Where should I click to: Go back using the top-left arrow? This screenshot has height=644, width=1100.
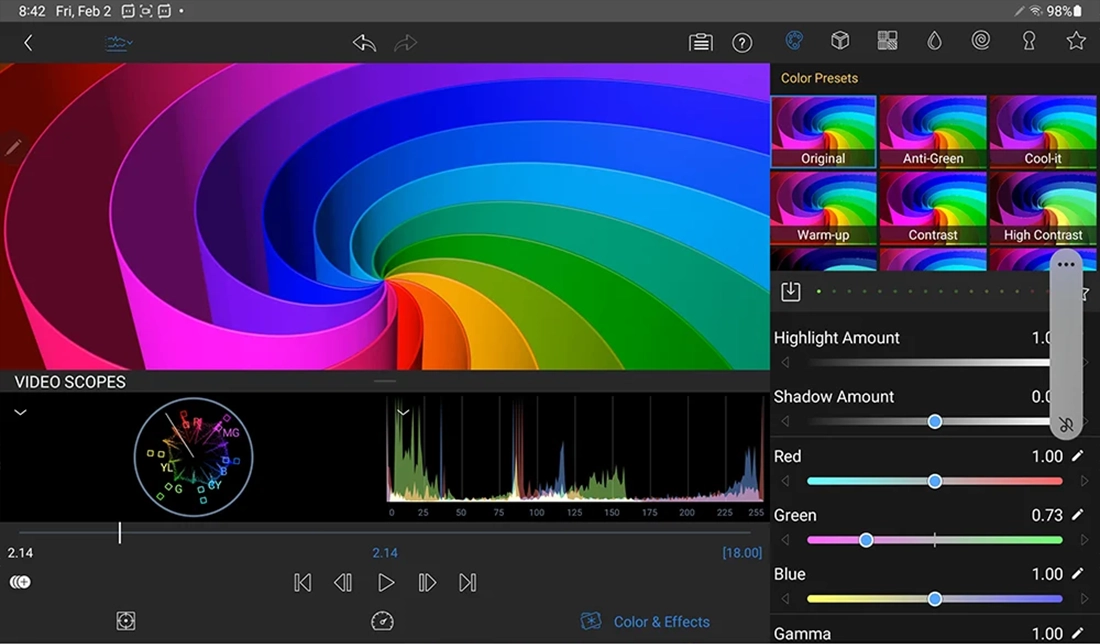coord(28,42)
